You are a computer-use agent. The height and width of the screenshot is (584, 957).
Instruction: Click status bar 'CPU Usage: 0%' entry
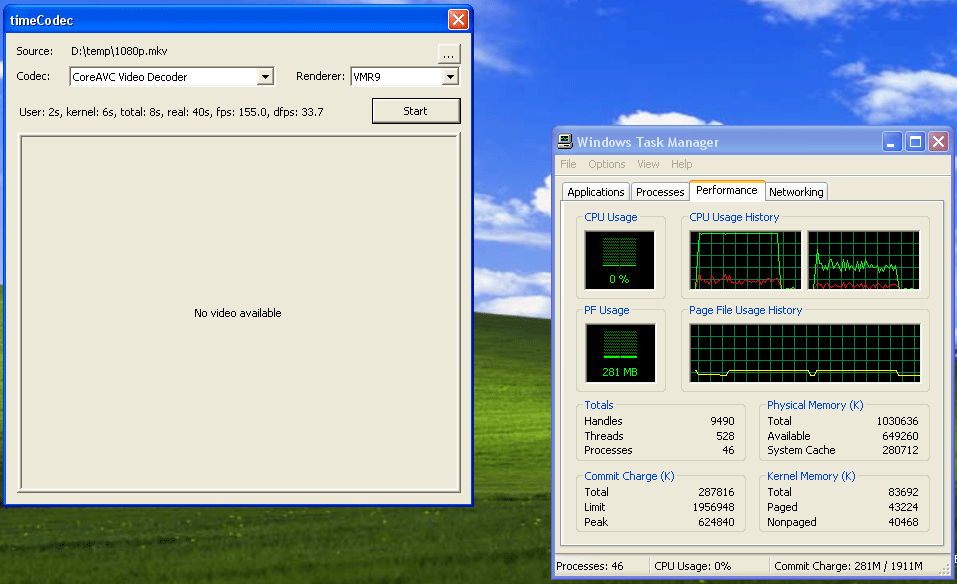tap(693, 566)
